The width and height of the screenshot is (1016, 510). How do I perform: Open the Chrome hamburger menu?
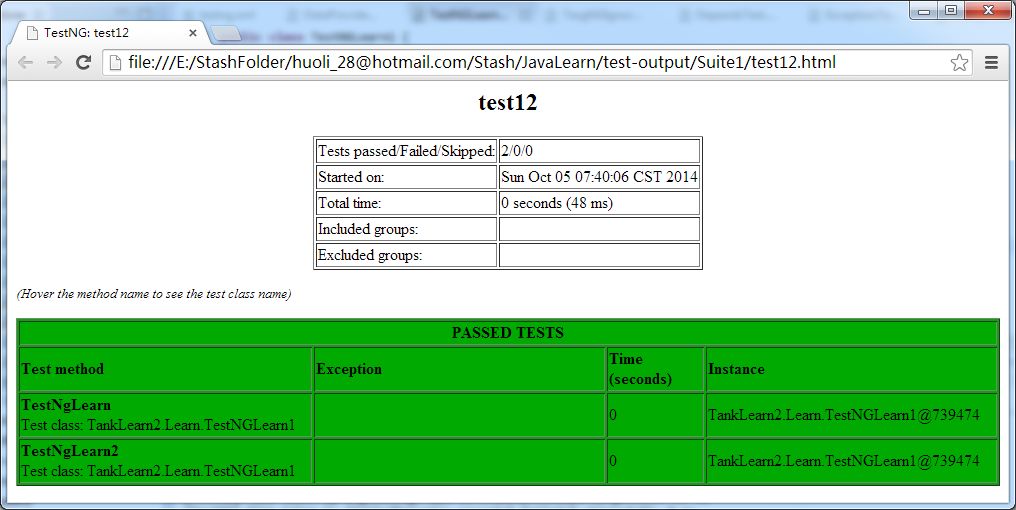pos(991,62)
